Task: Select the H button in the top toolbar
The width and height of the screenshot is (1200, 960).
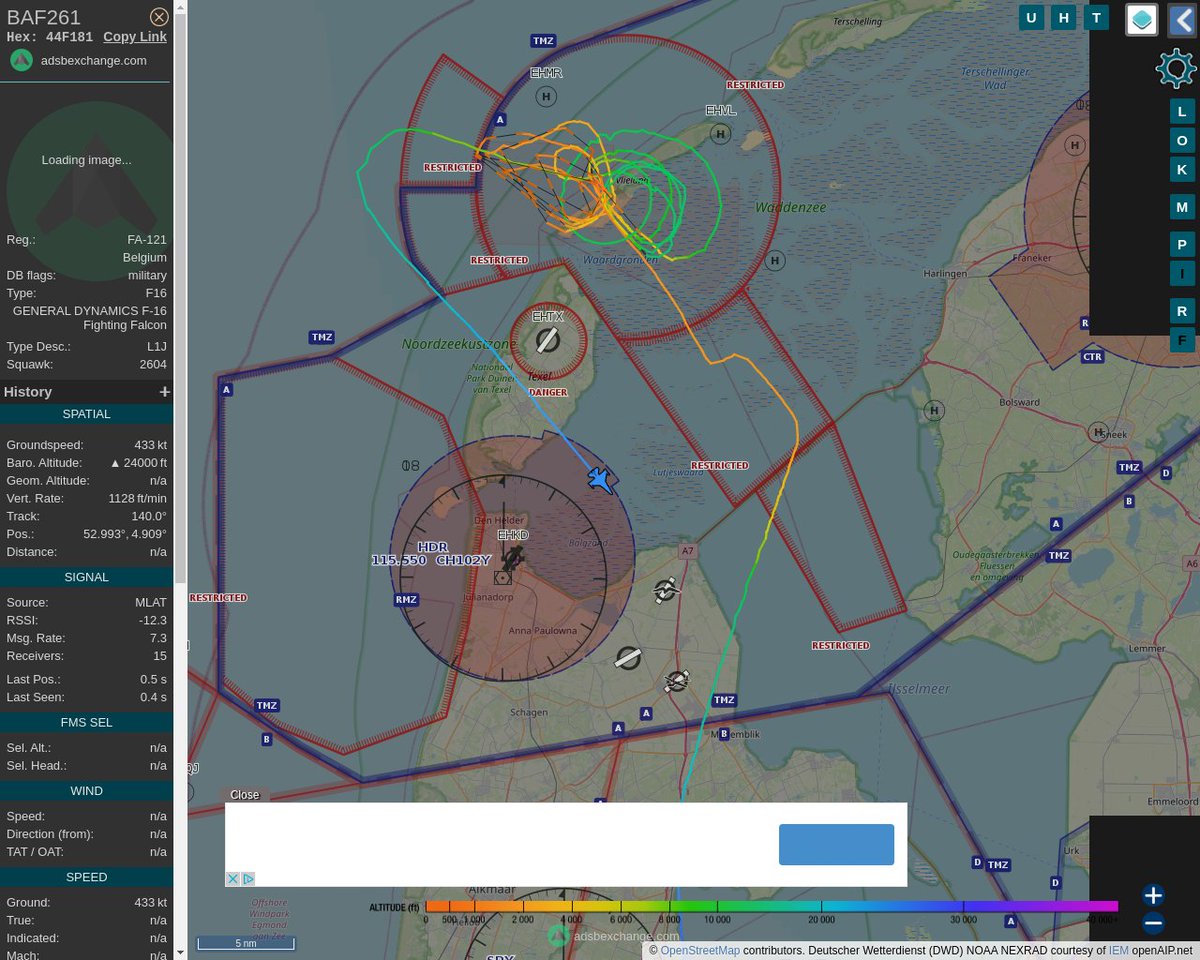Action: tap(1063, 17)
